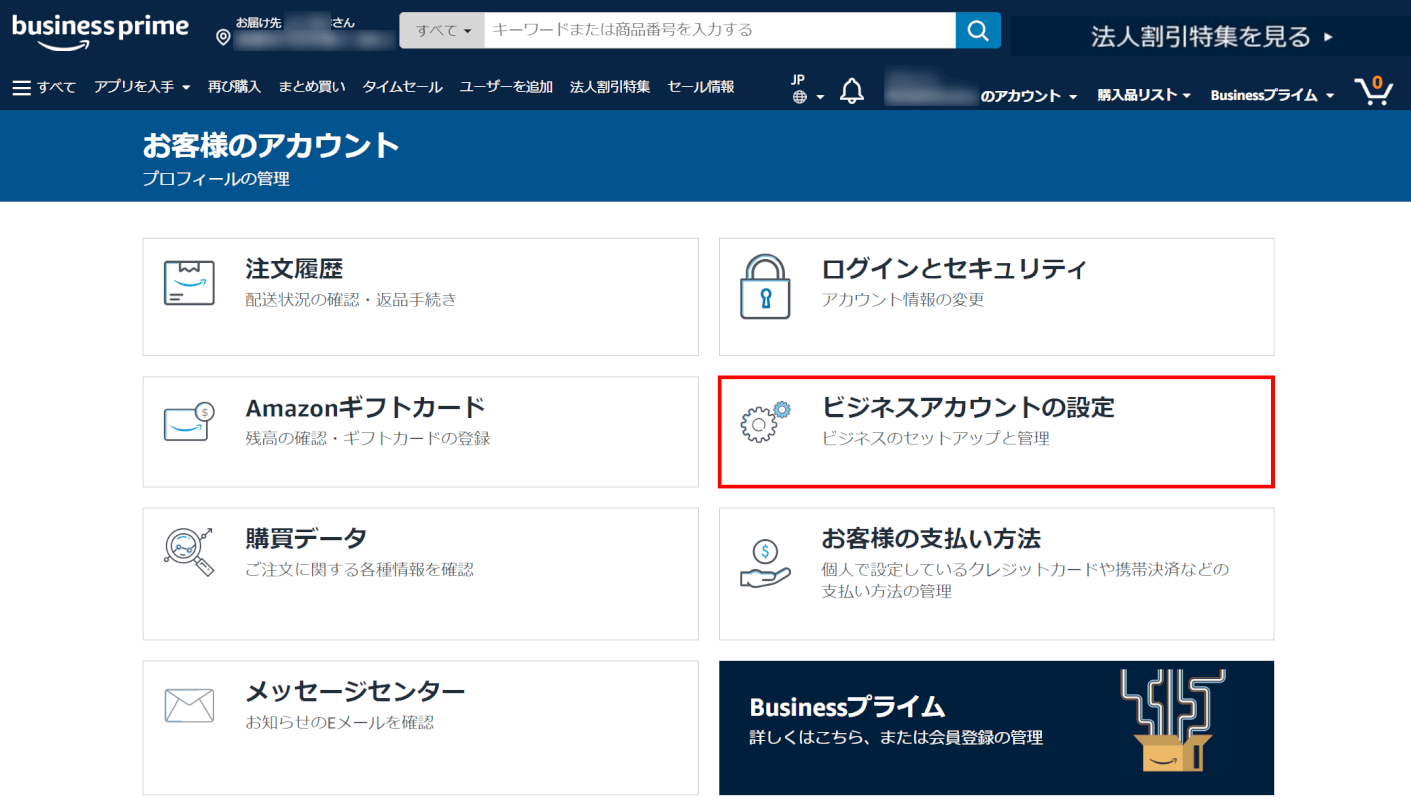The image size is (1411, 800).
Task: Click ご注文に関する各種情報を確認 text
Action: tap(360, 569)
